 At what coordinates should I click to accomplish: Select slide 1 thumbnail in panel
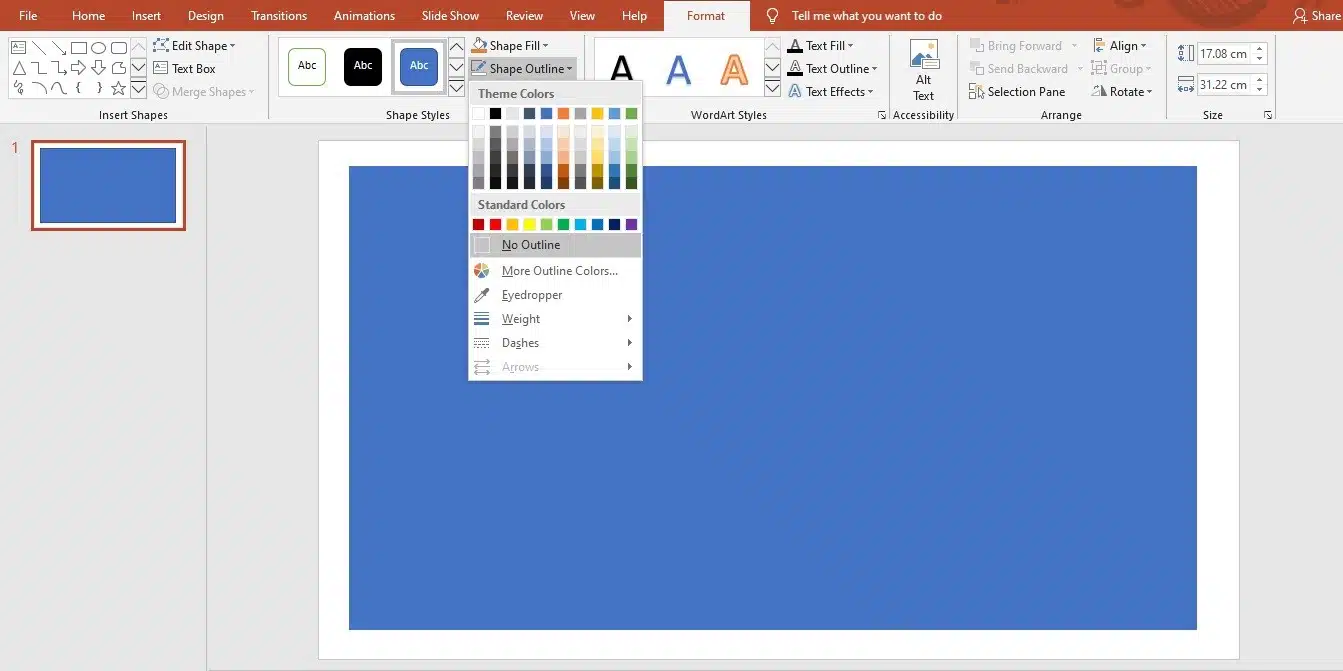[108, 184]
